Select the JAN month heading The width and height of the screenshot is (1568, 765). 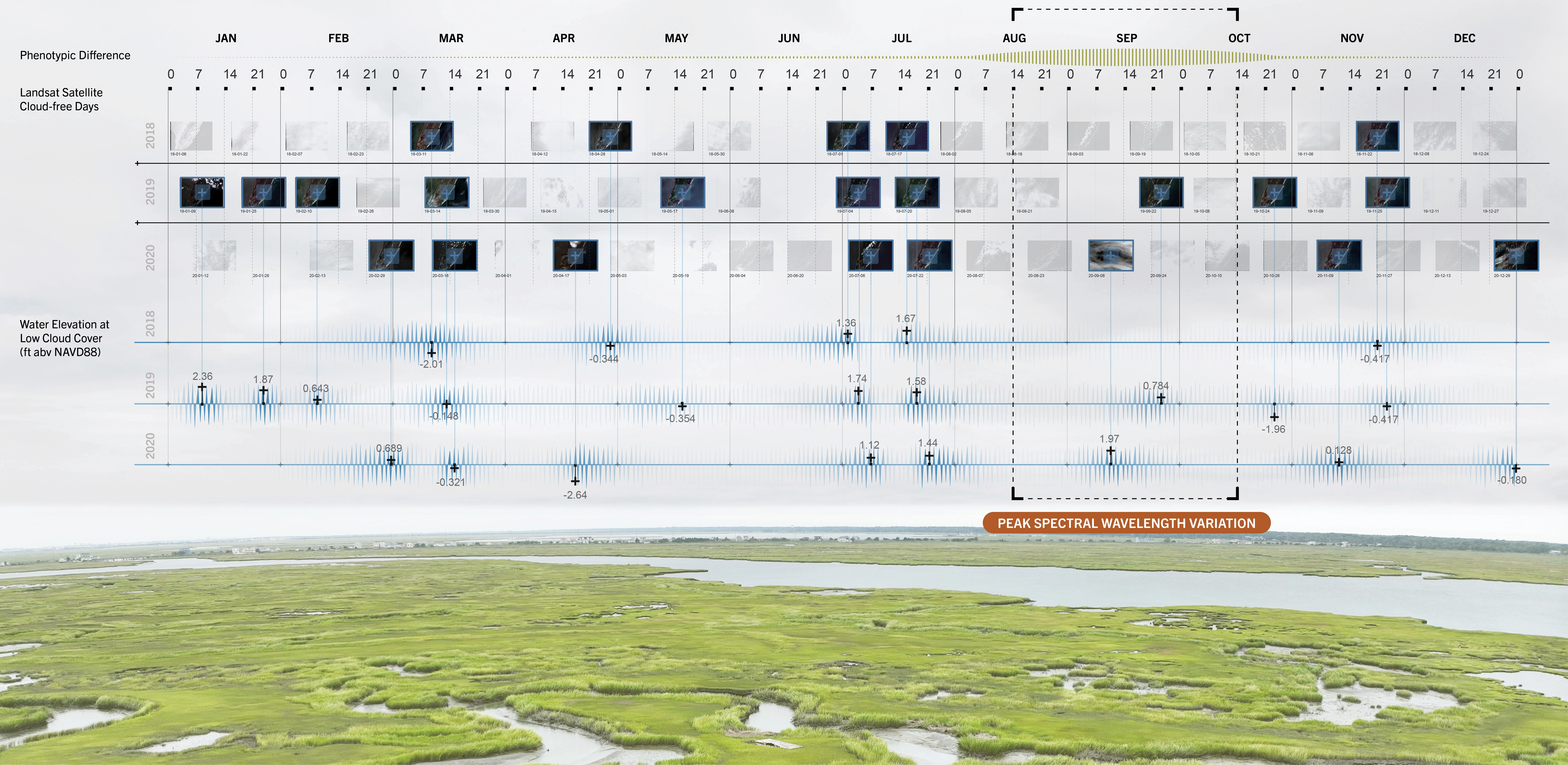point(226,38)
